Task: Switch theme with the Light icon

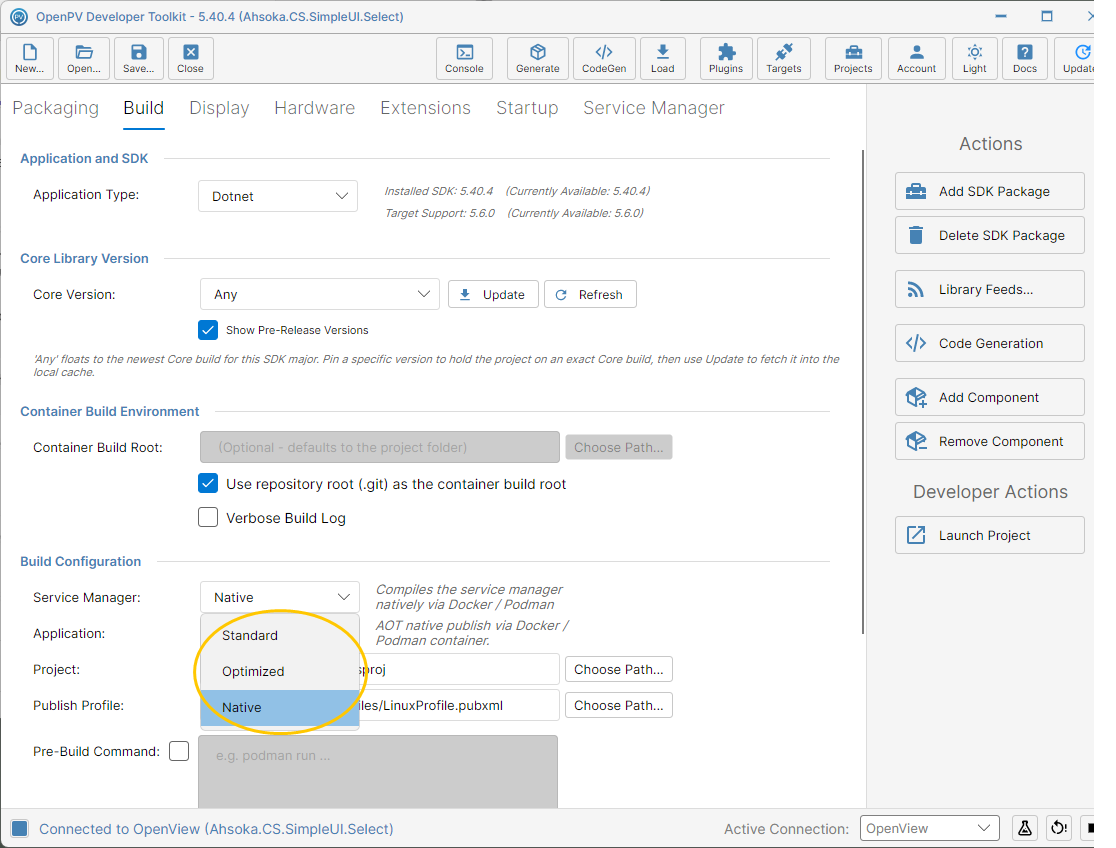Action: [975, 58]
